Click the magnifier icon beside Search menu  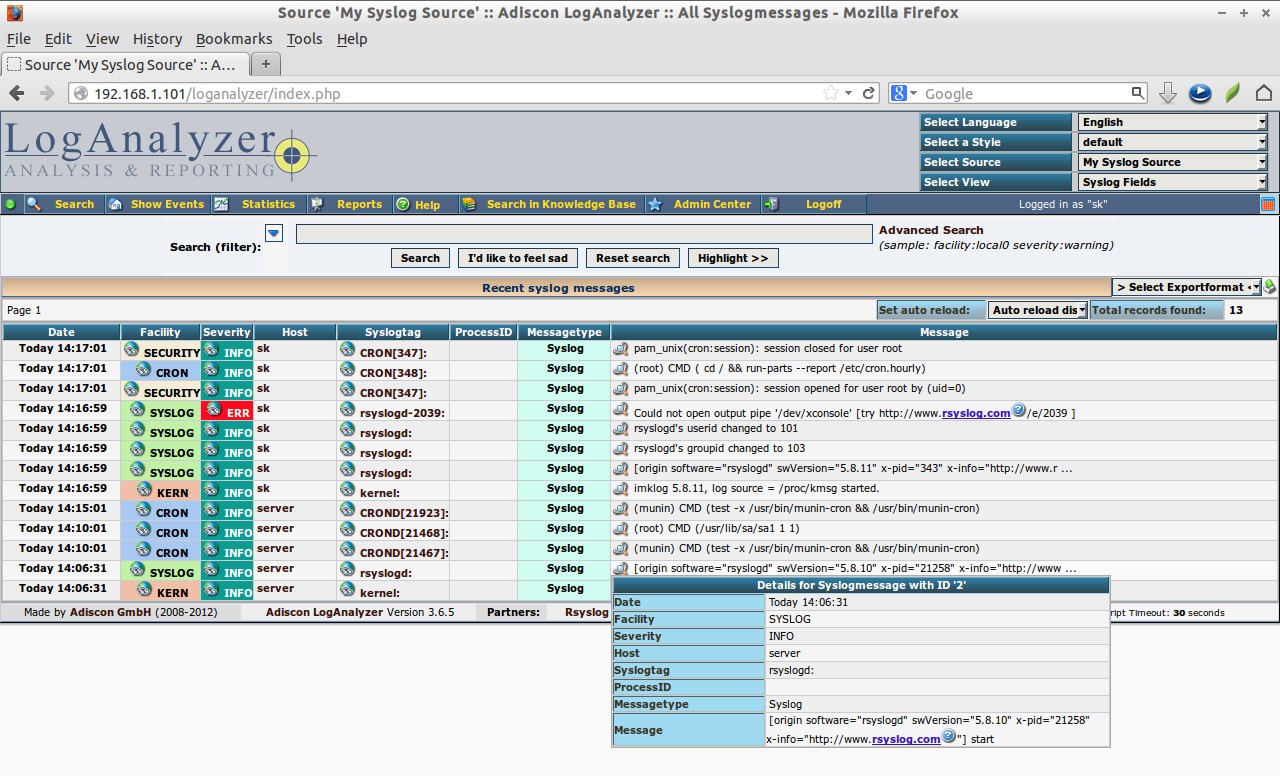click(x=34, y=204)
